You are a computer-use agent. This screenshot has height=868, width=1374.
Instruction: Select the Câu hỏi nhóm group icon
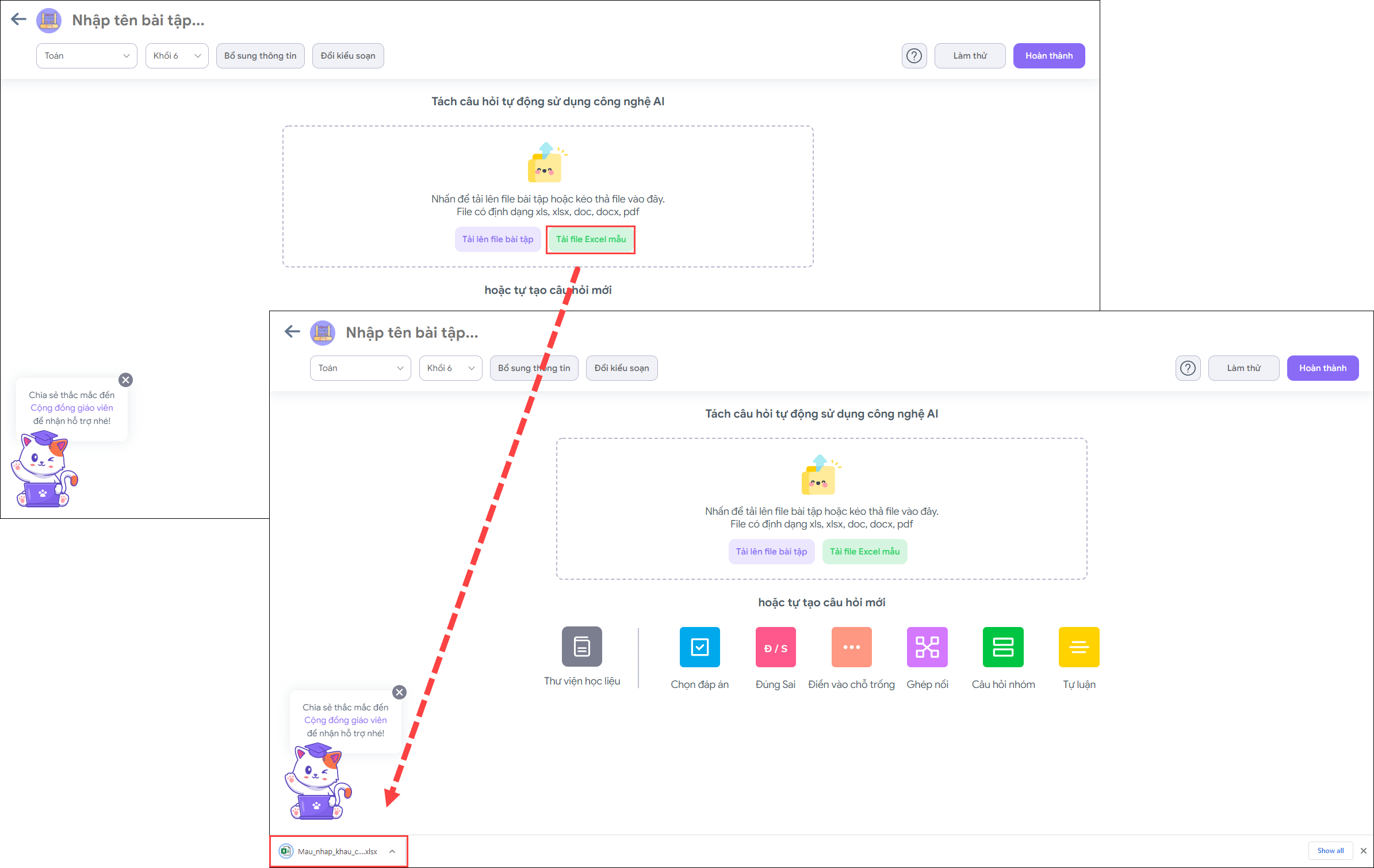(x=1003, y=647)
